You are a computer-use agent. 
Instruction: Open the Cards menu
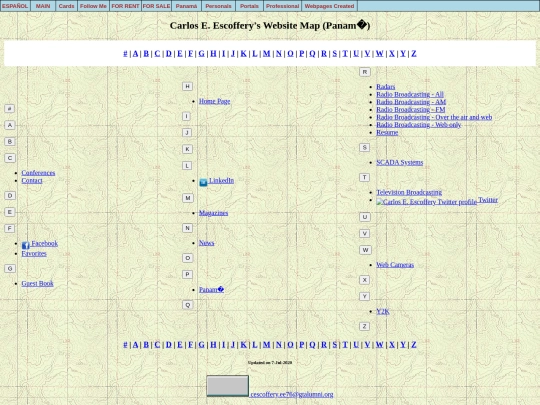coord(66,6)
